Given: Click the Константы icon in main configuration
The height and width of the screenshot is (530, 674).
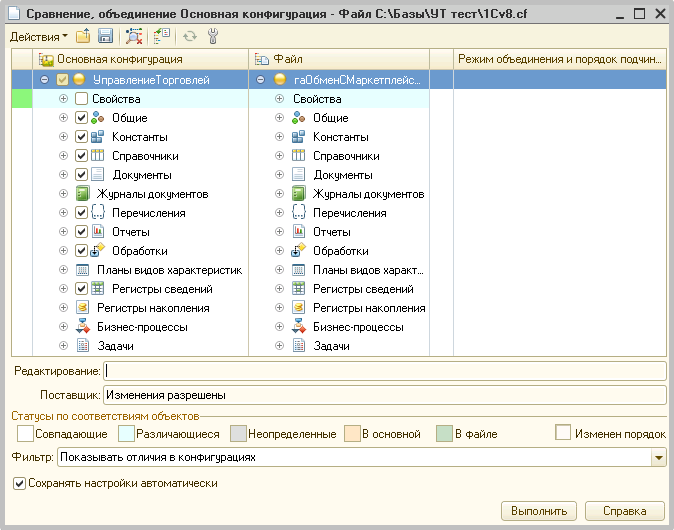Looking at the screenshot, I should tap(98, 137).
